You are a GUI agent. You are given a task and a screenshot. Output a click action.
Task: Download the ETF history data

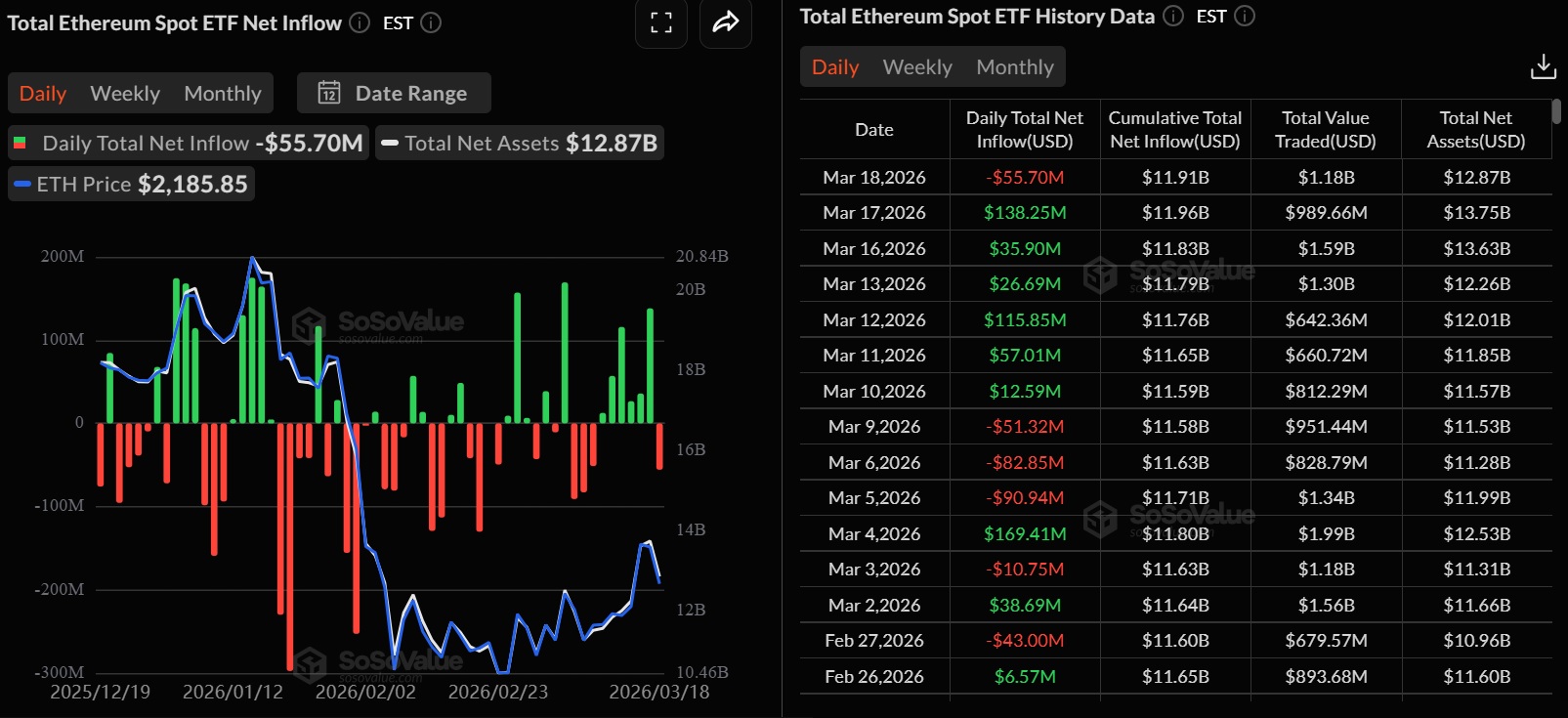[1543, 66]
